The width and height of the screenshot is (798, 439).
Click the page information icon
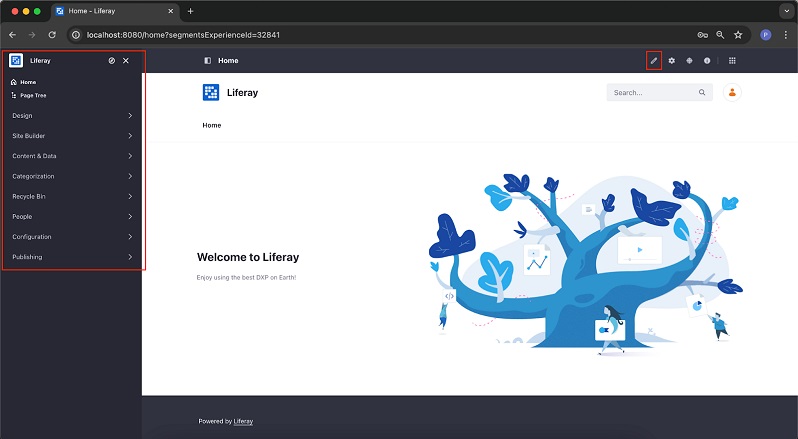(x=707, y=61)
